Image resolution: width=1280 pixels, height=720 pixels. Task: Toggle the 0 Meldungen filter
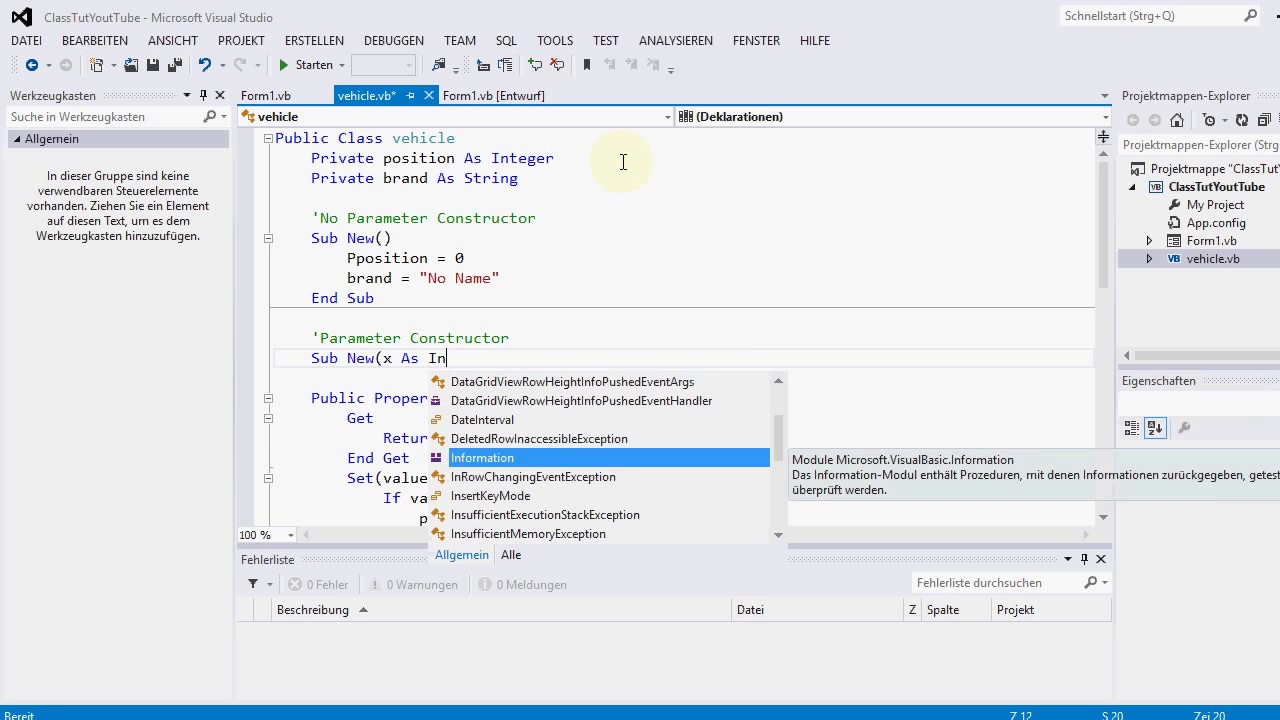[x=522, y=585]
